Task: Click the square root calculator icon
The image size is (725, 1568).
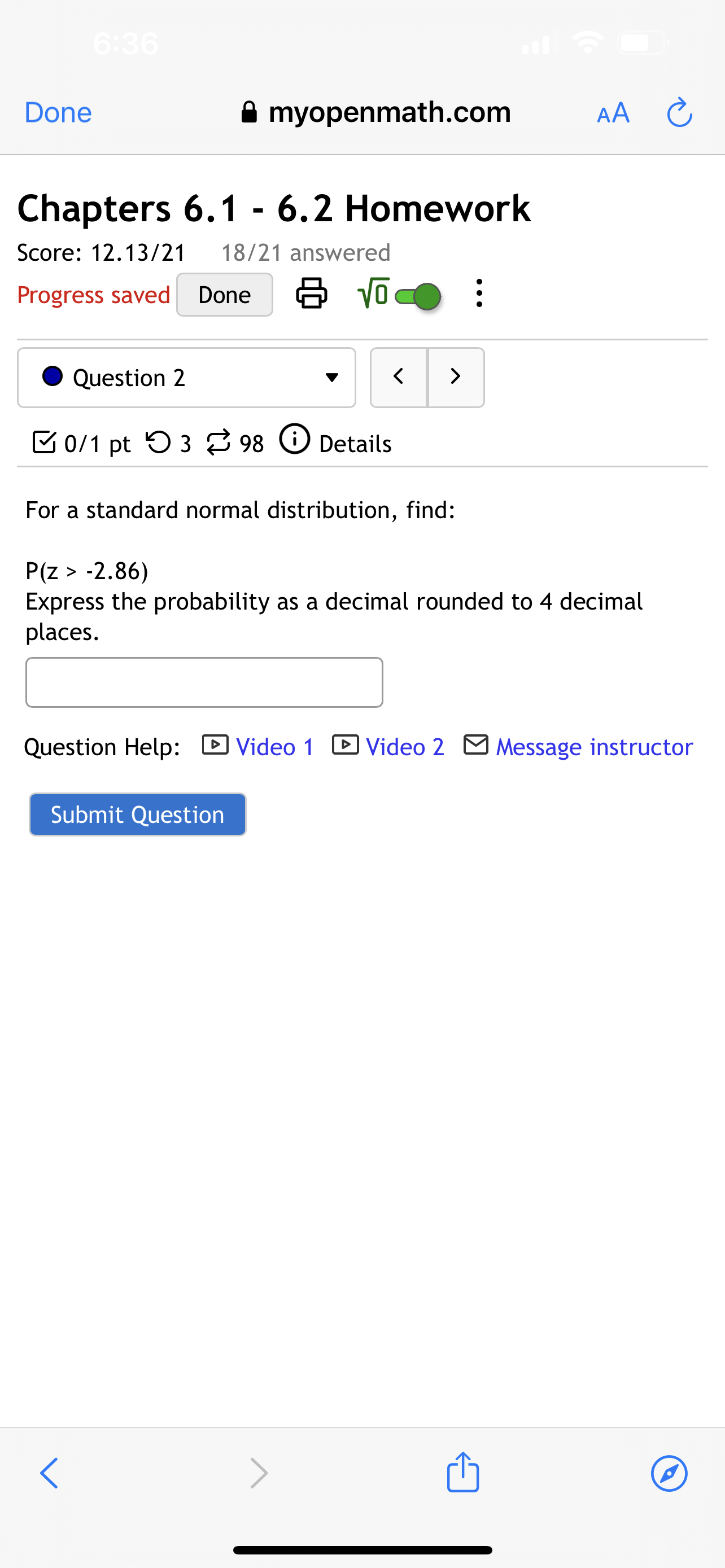Action: click(x=373, y=293)
